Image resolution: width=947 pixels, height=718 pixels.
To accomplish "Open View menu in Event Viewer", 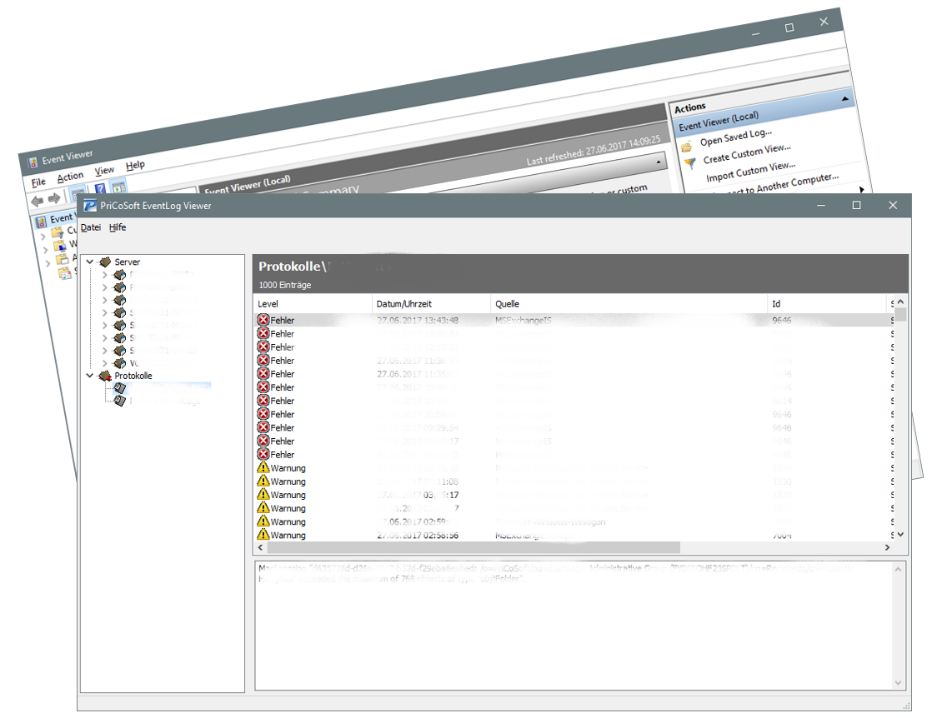I will 104,171.
